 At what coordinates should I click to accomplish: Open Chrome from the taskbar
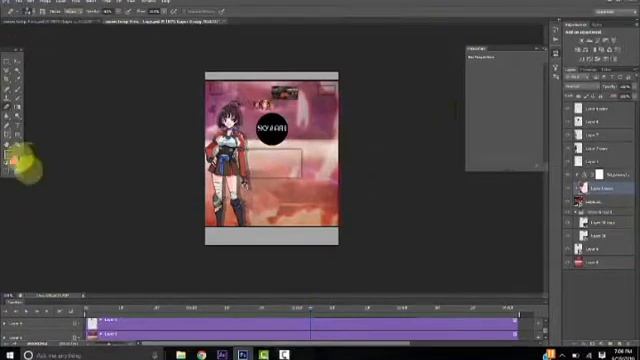[202, 355]
